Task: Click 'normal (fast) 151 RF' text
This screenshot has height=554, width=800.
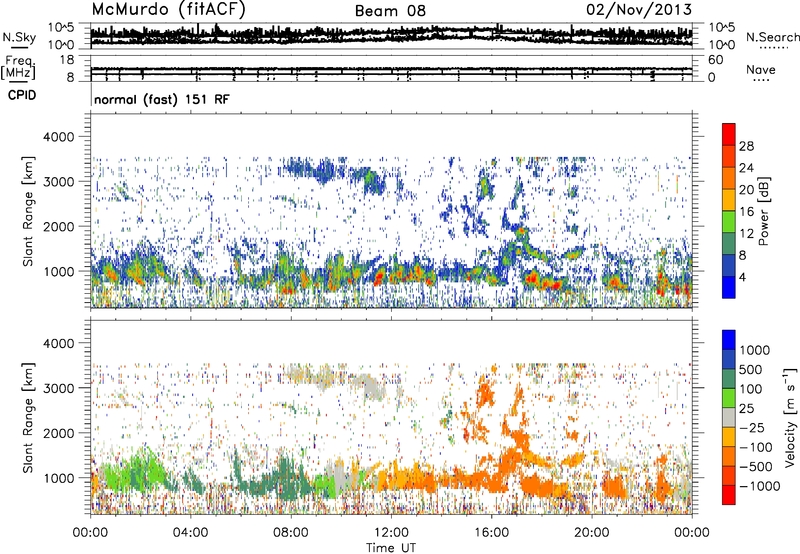Action: pos(162,99)
